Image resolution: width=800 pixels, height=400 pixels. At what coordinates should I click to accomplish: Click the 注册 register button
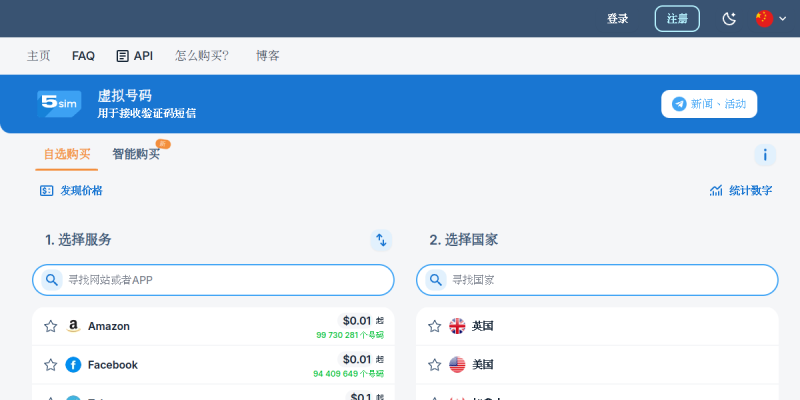pyautogui.click(x=677, y=19)
